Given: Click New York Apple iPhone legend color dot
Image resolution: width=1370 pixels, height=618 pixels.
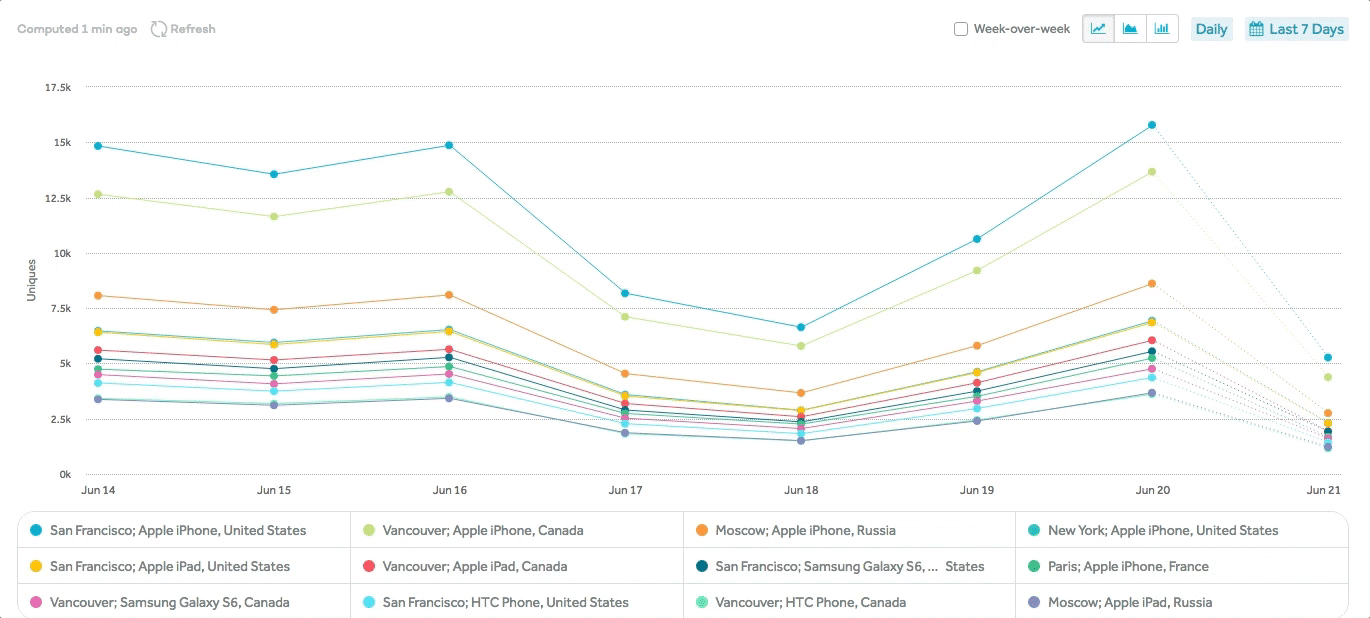Looking at the screenshot, I should point(1034,530).
